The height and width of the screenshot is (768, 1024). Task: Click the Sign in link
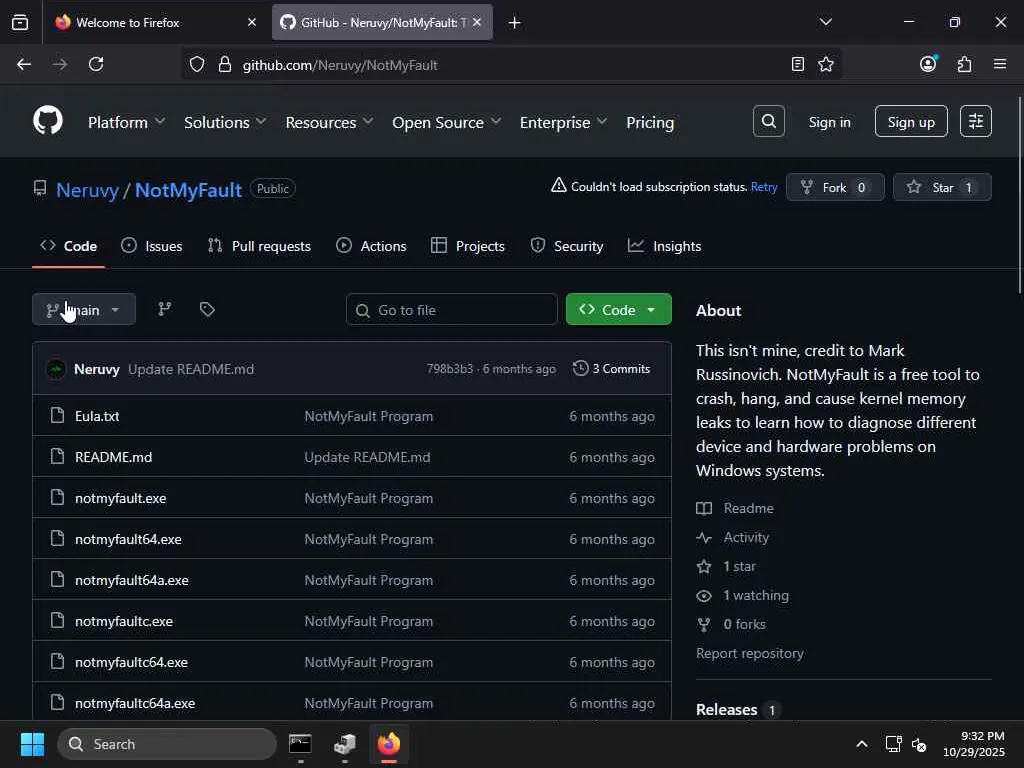[829, 122]
